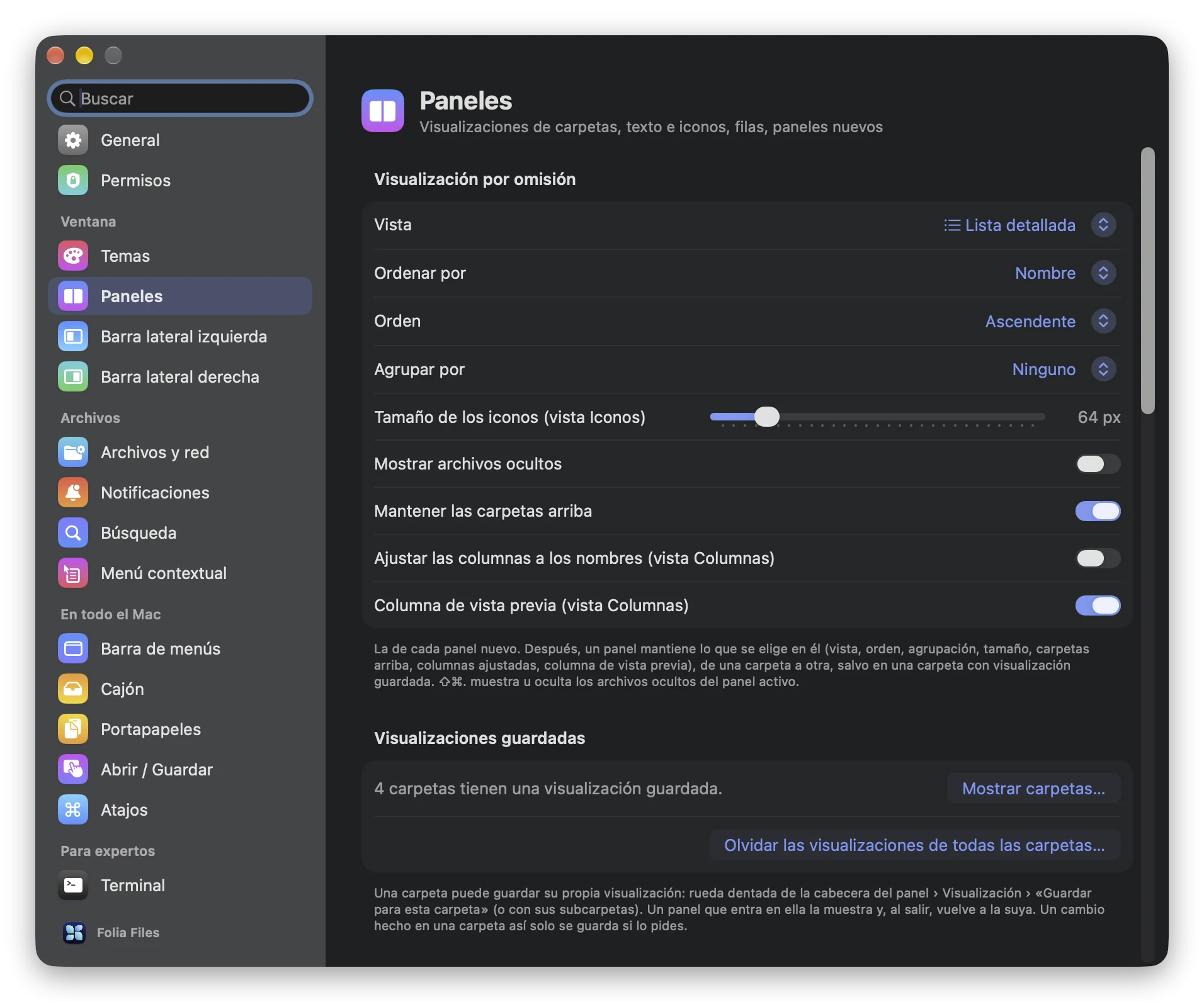Select the Notificaciones bell icon

click(73, 493)
